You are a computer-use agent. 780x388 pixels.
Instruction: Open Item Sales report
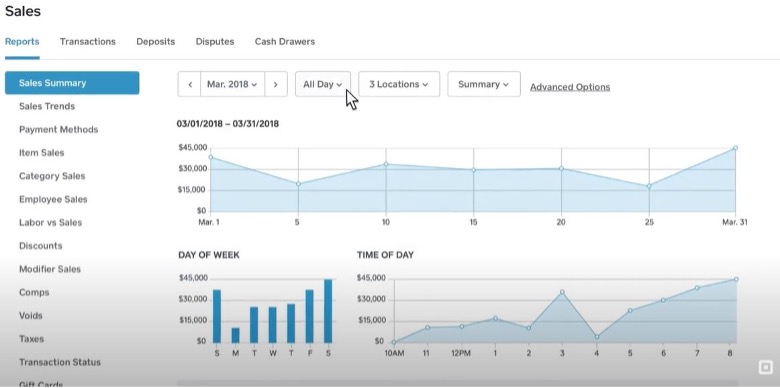[42, 153]
